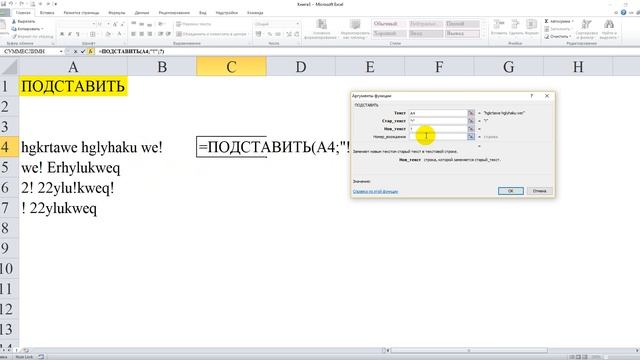Open Format as Table (Форматировать как таблицу)
Screen dimensions: 640x360
(x=355, y=29)
